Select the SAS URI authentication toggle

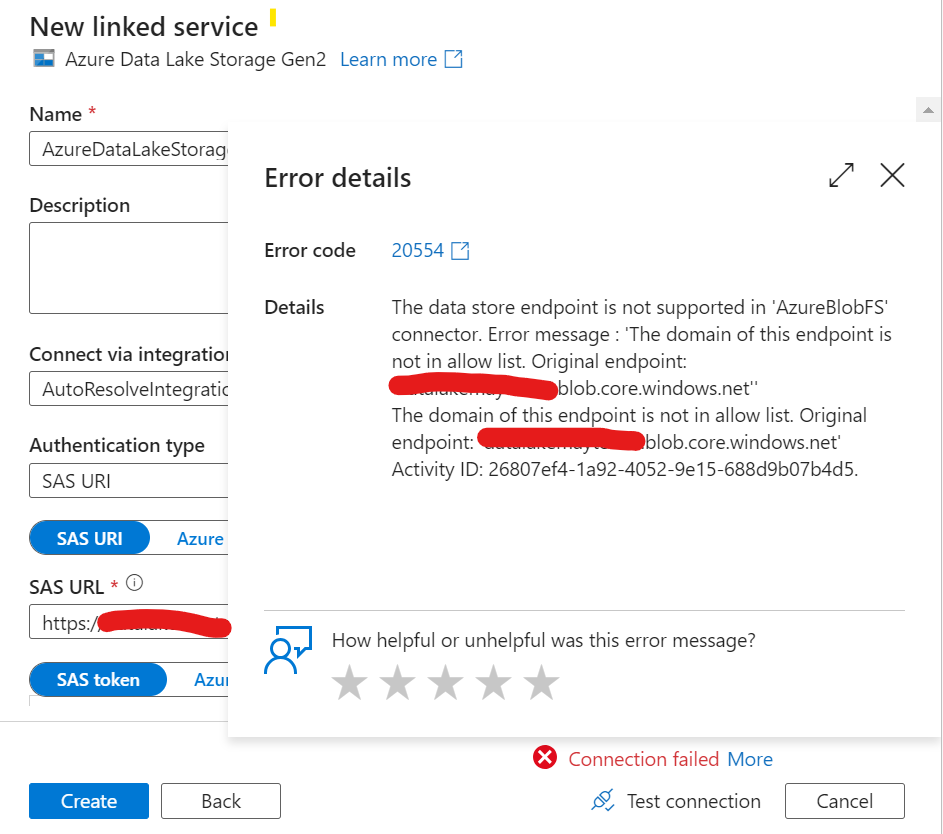(x=89, y=538)
